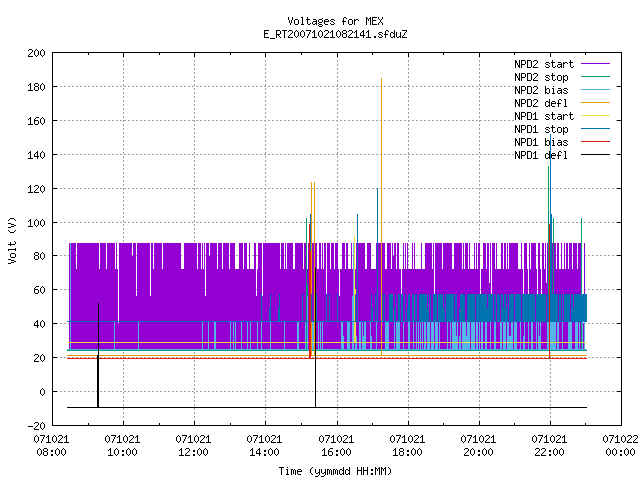
Task: Click the x-axis label 071021 08:00
Action: (x=51, y=446)
